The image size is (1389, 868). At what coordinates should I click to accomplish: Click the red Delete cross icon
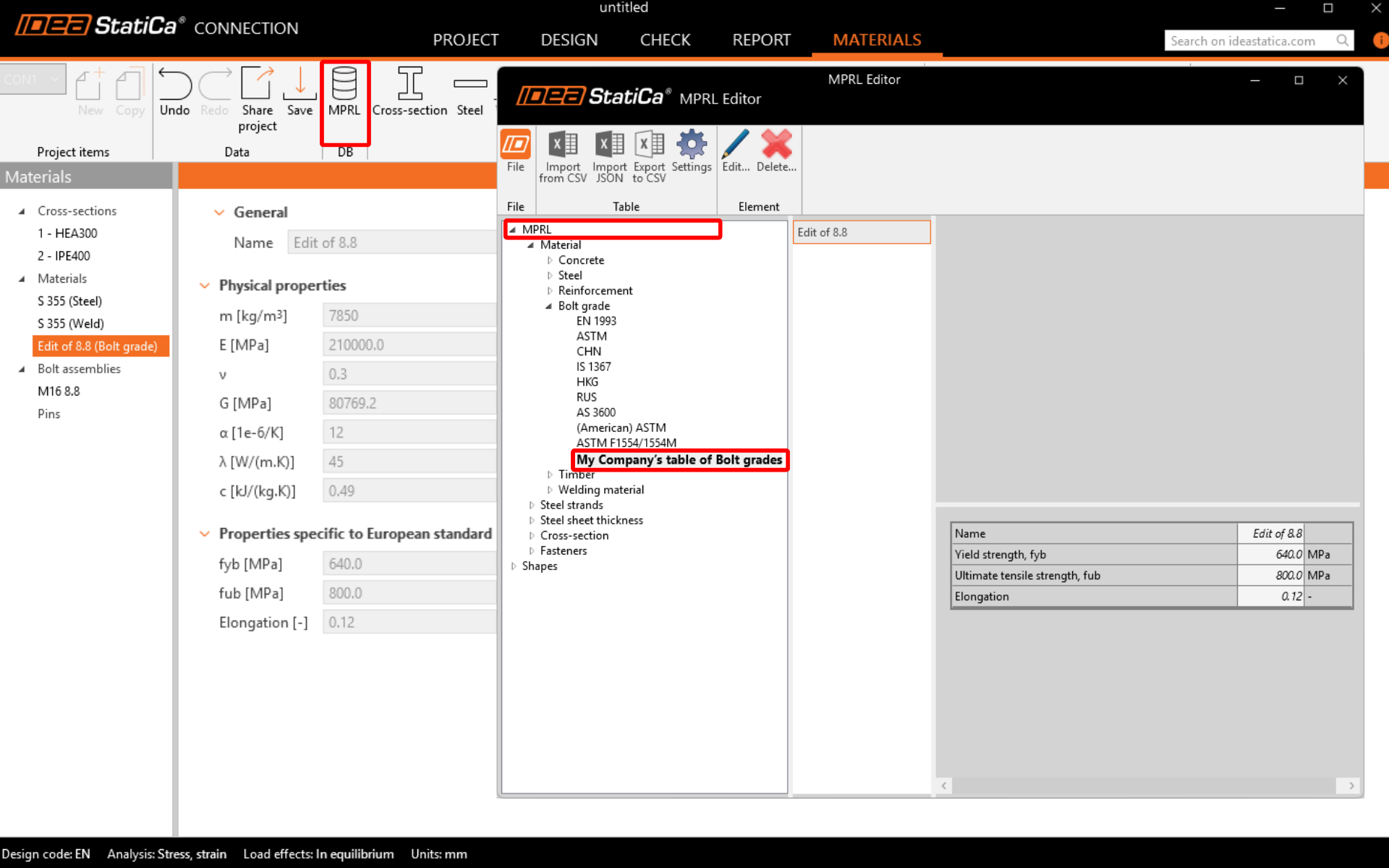pyautogui.click(x=776, y=144)
